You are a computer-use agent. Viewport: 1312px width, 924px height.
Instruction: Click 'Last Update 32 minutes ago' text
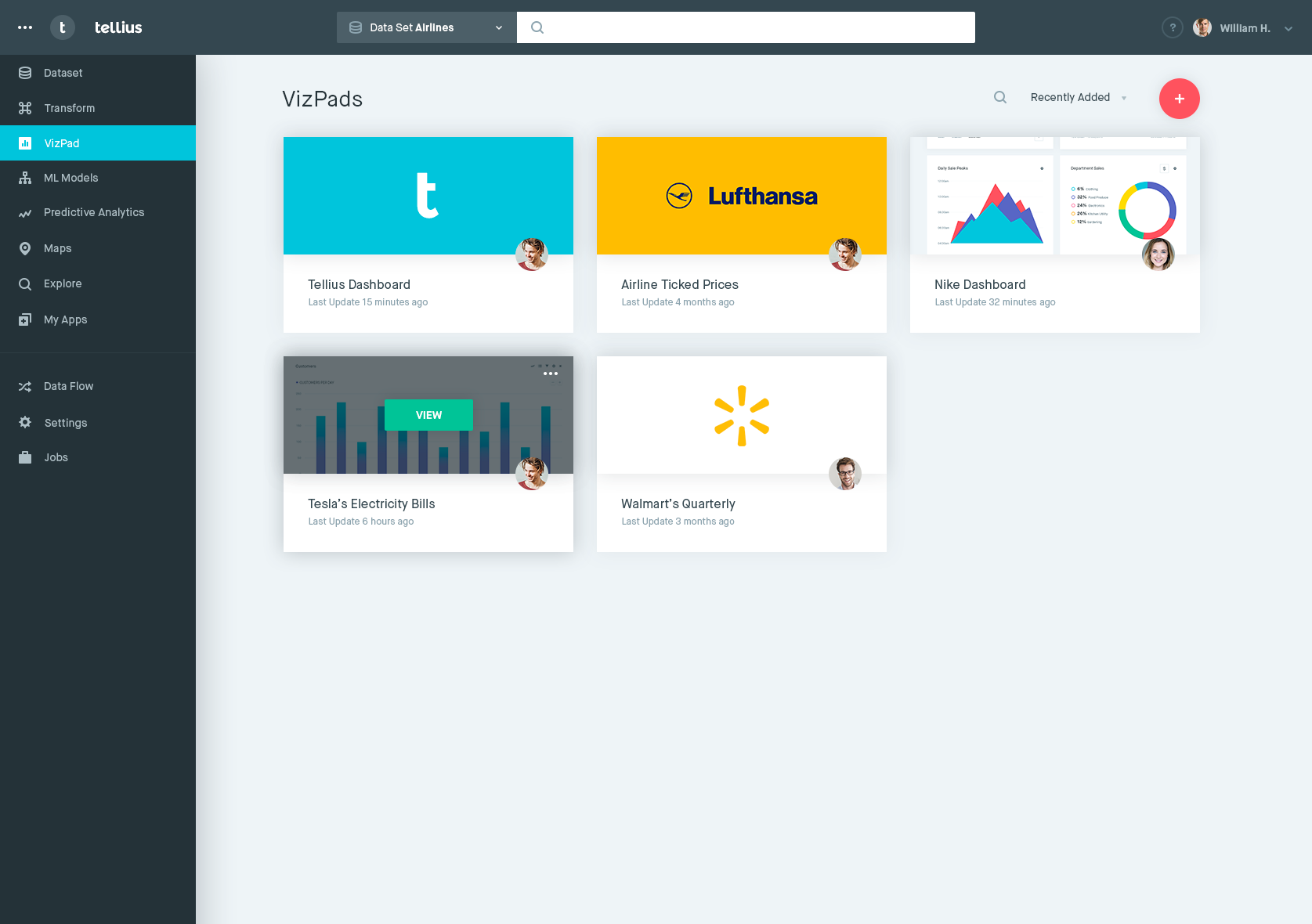pyautogui.click(x=995, y=302)
